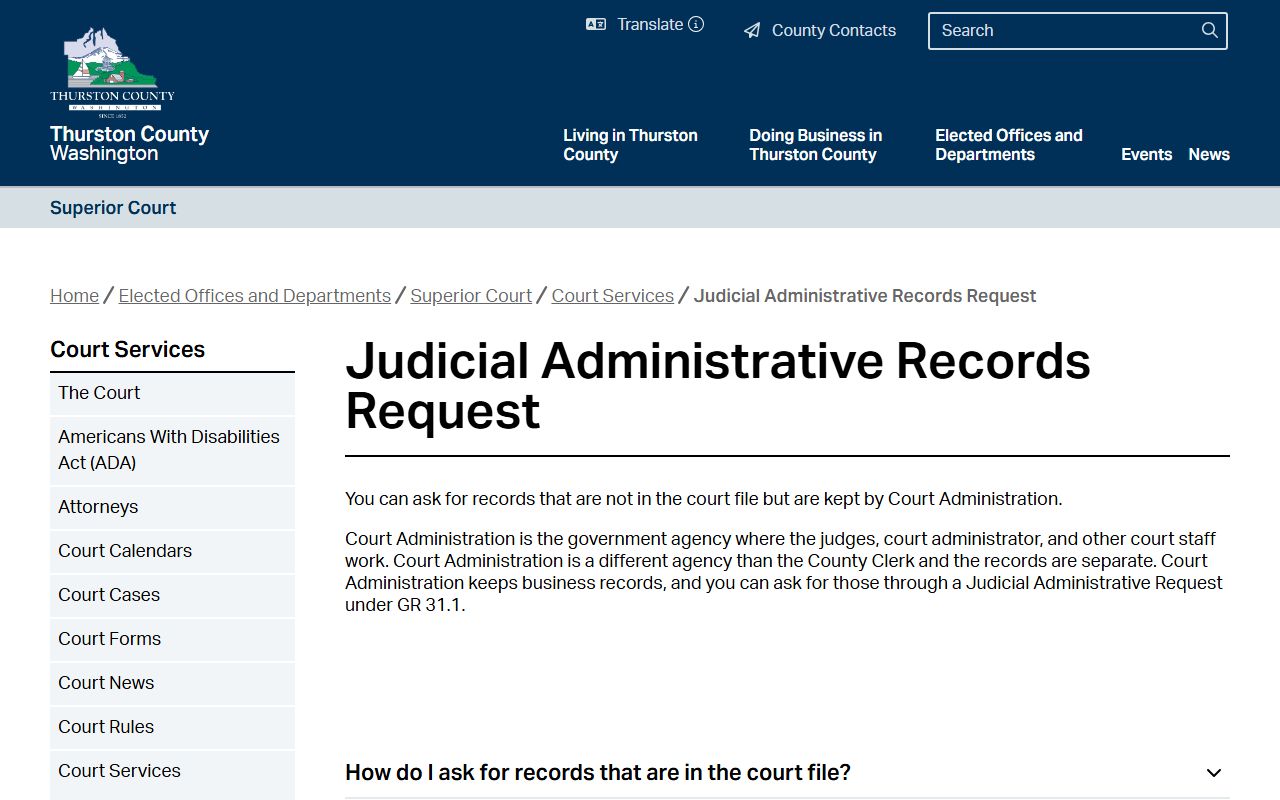Click sentence 'You can ask for records that are not in the court file'
The image size is (1280, 800).
coord(703,499)
